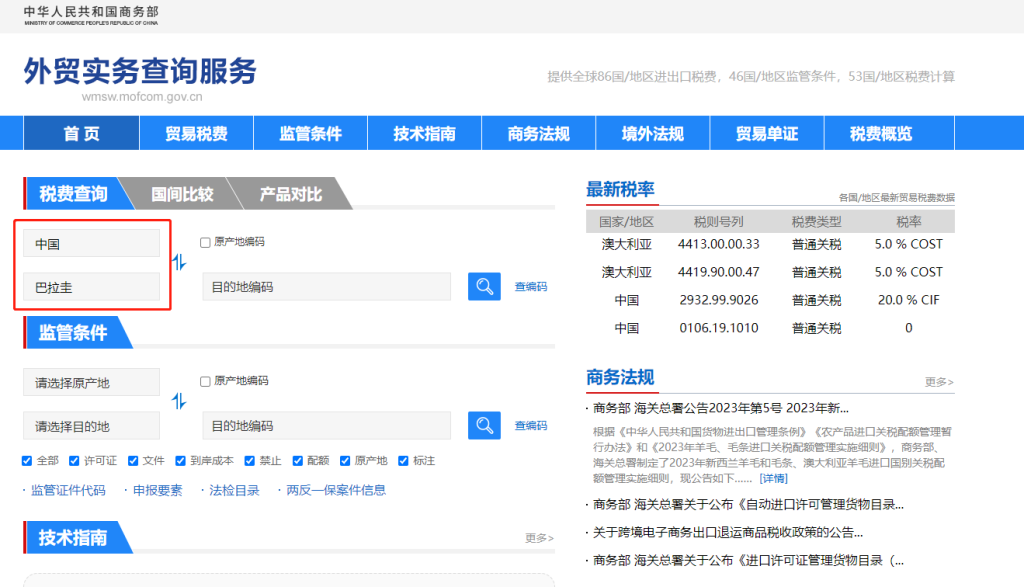Uncheck the 原产地 filter checkbox
This screenshot has height=587, width=1024.
tap(345, 461)
